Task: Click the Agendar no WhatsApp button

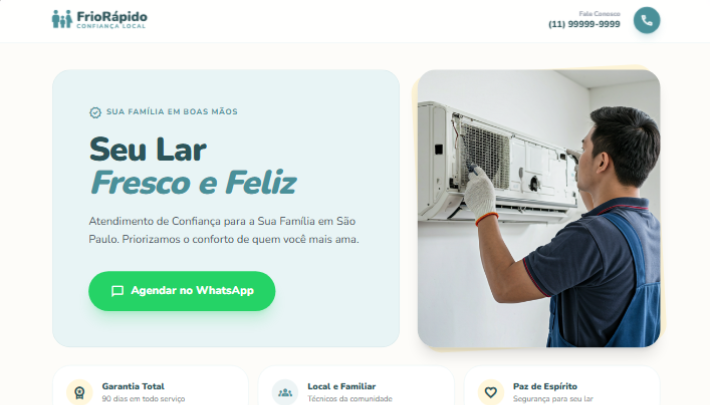Action: [x=182, y=291]
